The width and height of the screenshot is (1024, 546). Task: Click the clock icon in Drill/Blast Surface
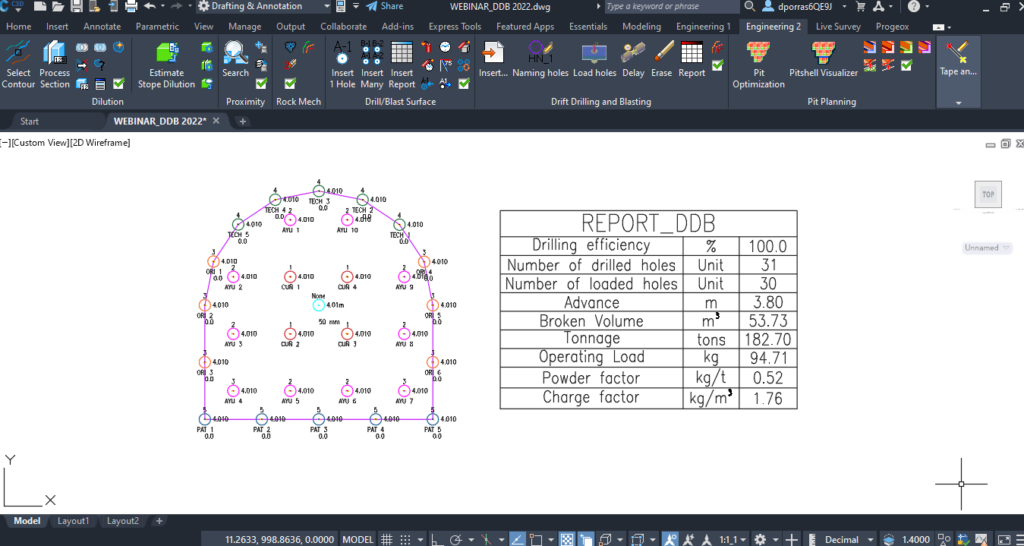click(445, 47)
